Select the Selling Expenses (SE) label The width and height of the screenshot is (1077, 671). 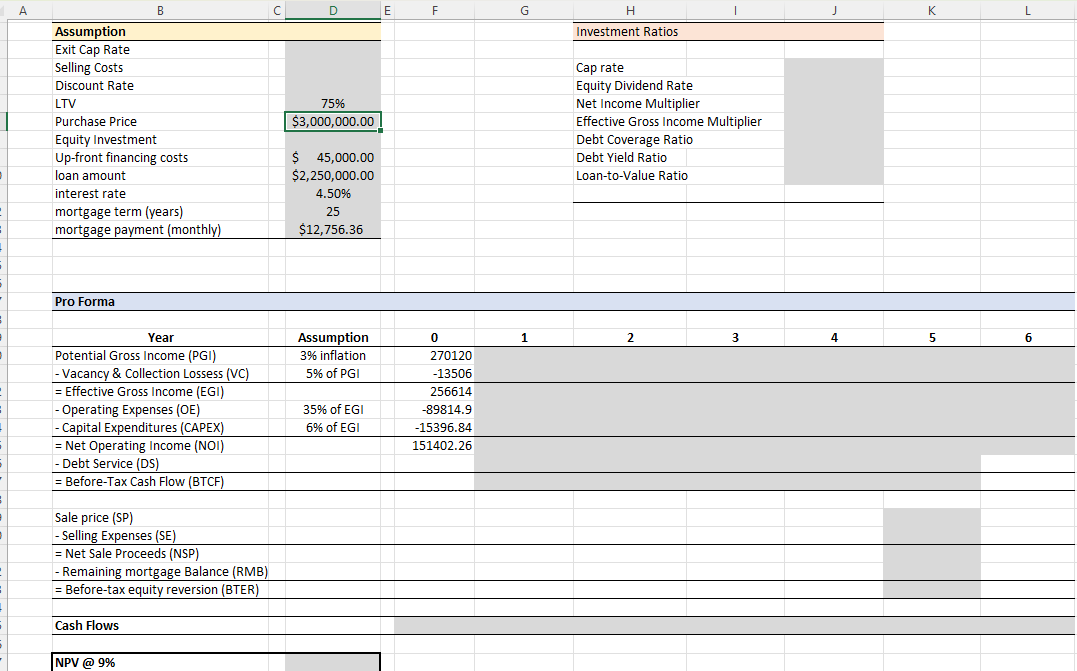coord(115,536)
